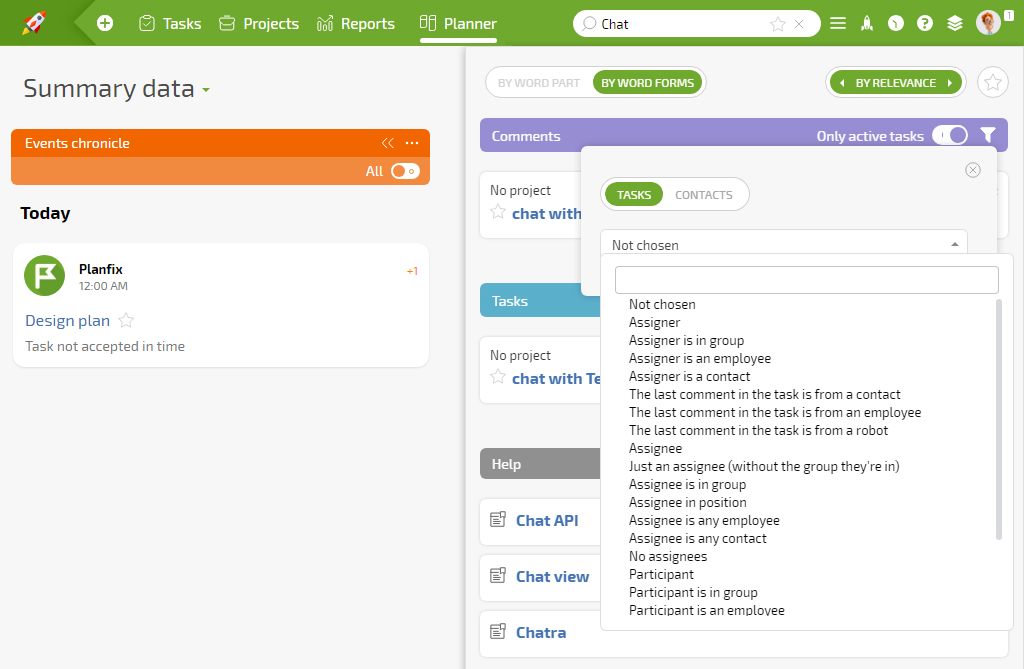Click into the Chat search input
The image size is (1024, 669).
(x=682, y=24)
